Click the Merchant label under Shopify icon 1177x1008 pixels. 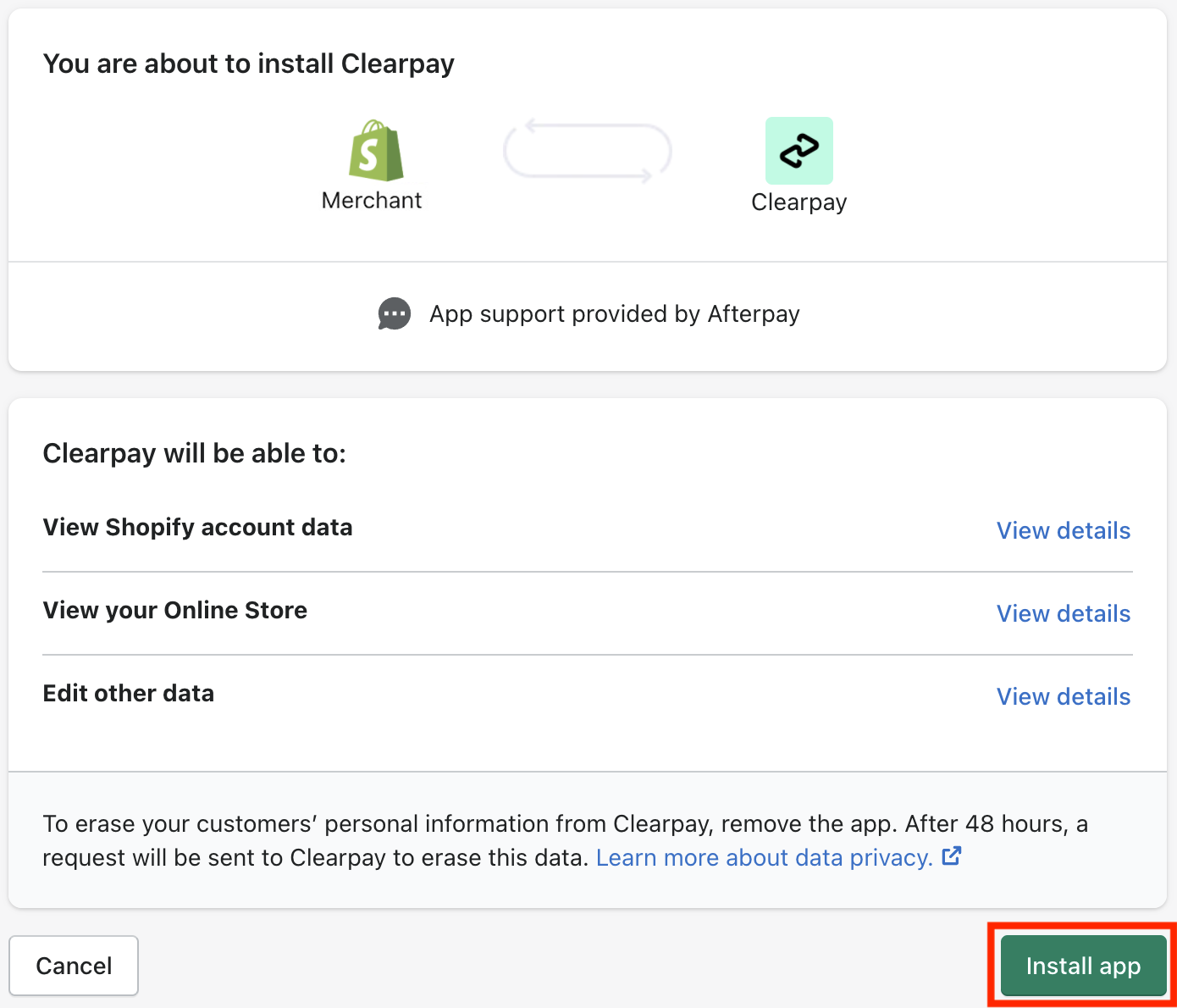coord(371,200)
